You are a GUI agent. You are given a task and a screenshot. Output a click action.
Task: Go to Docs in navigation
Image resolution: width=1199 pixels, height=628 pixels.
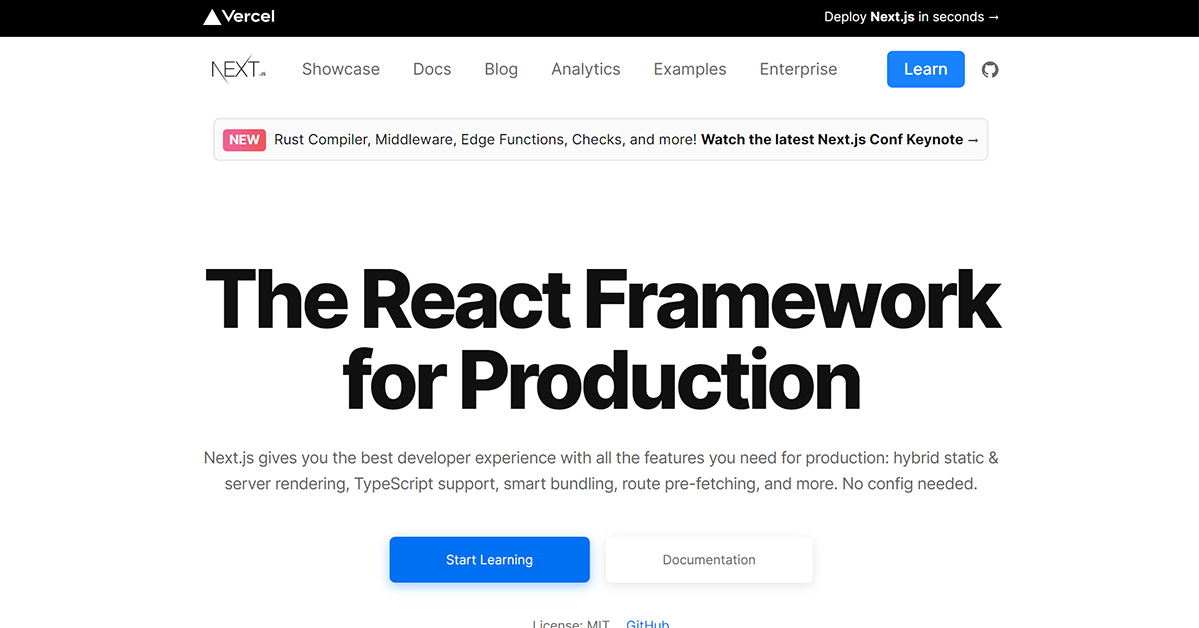coord(432,69)
